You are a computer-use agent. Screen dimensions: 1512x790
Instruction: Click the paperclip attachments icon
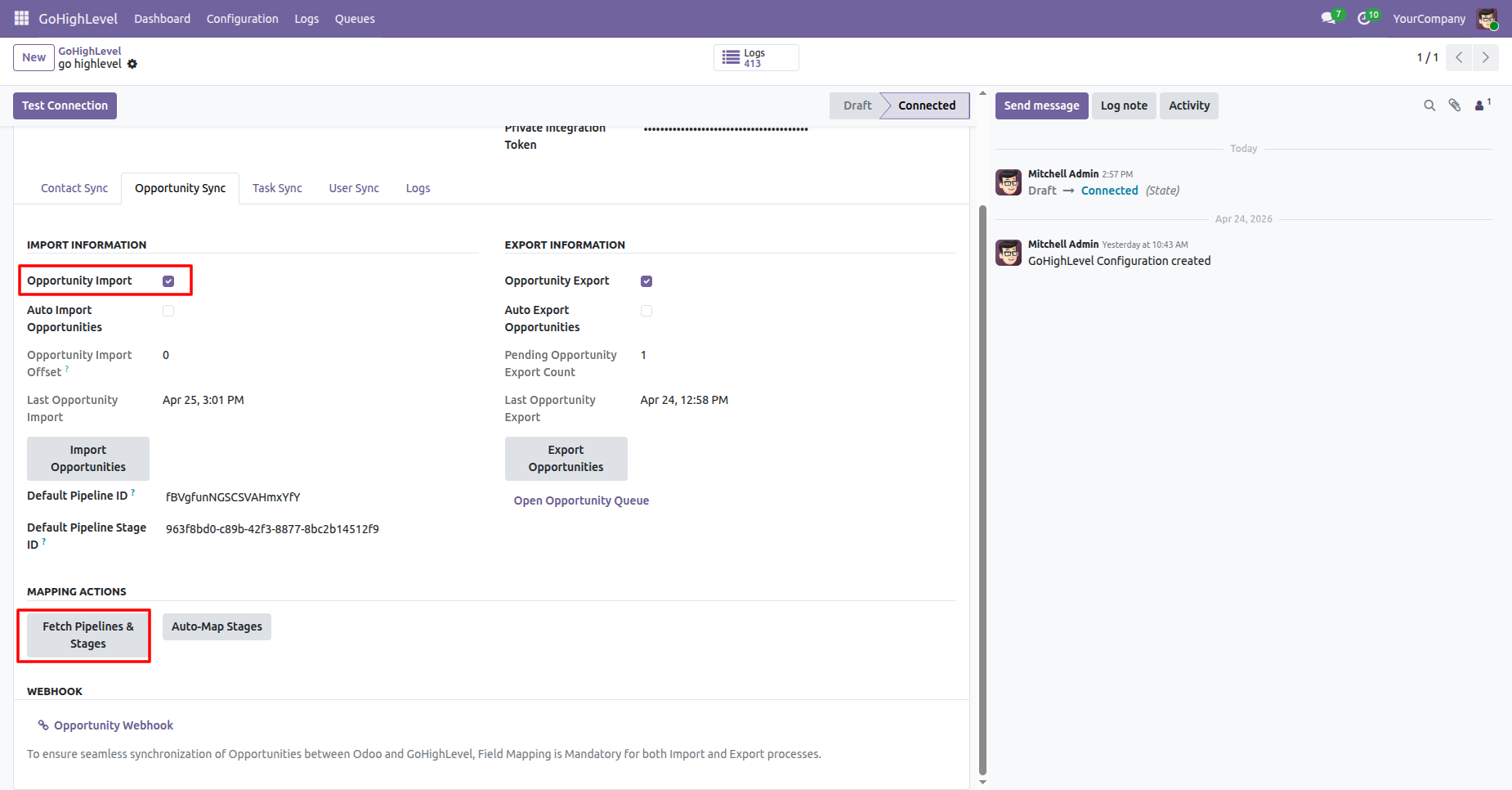pyautogui.click(x=1455, y=105)
